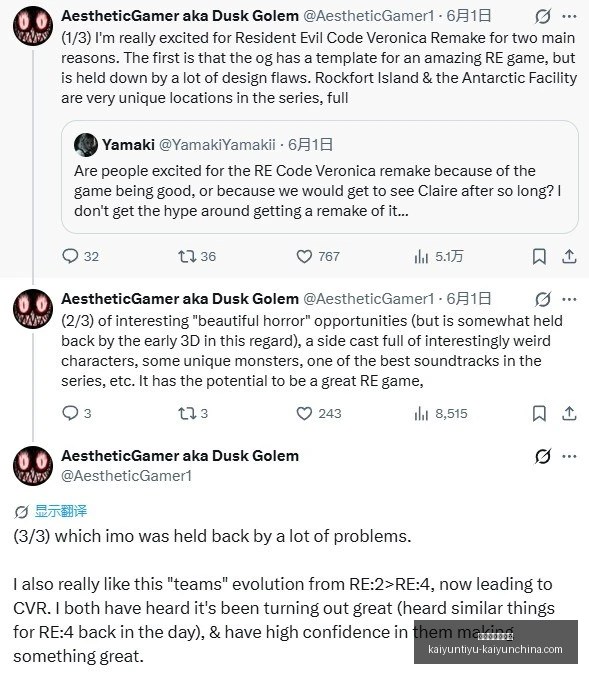Open more options on the (2/3) tweet
The height and width of the screenshot is (675, 589).
coord(569,299)
